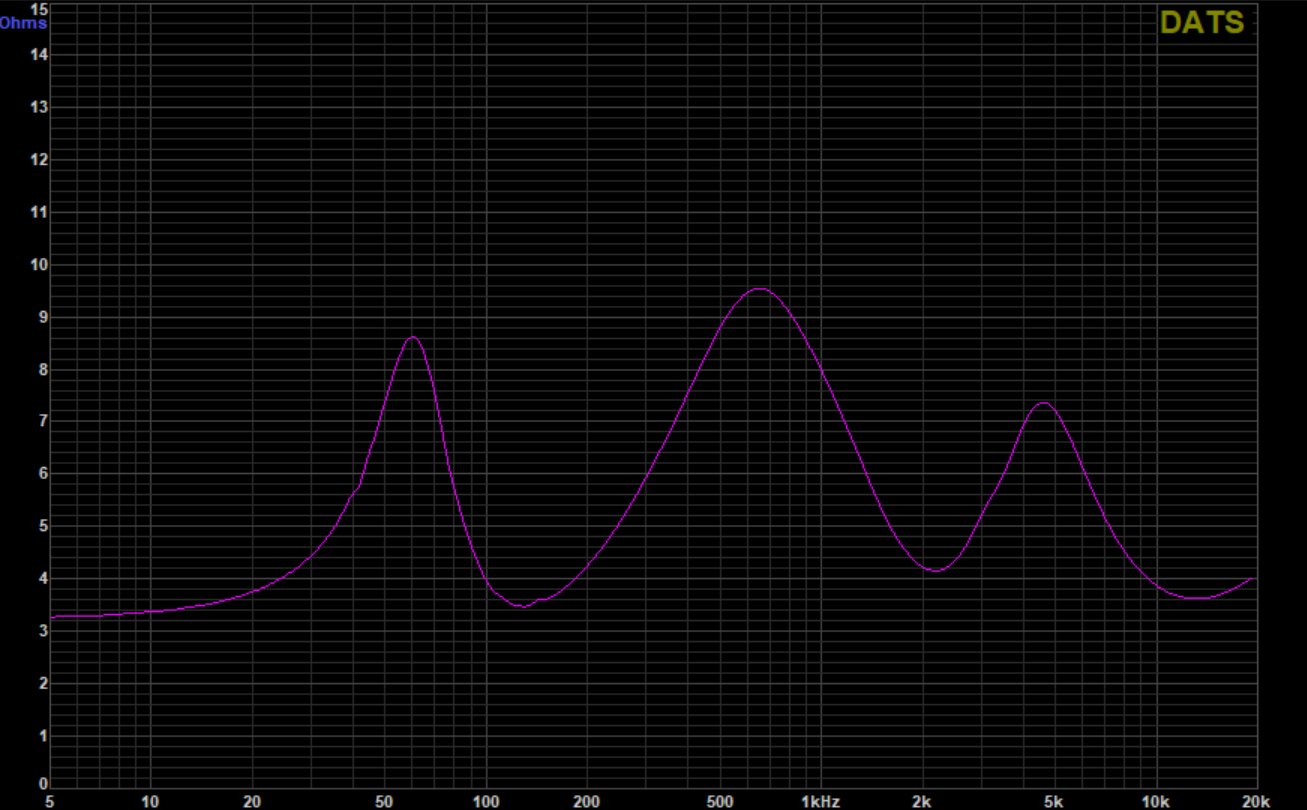Click the 100 label on frequency axis
Viewport: 1307px width, 810px height.
pyautogui.click(x=486, y=800)
